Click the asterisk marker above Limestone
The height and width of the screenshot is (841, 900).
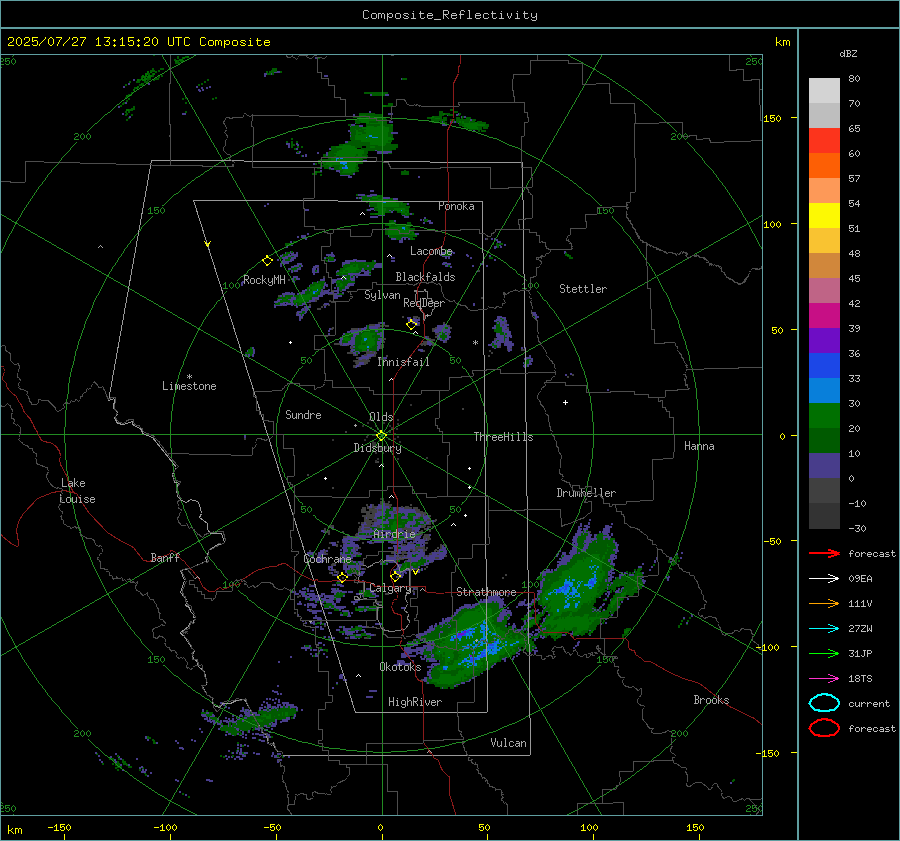[x=189, y=377]
